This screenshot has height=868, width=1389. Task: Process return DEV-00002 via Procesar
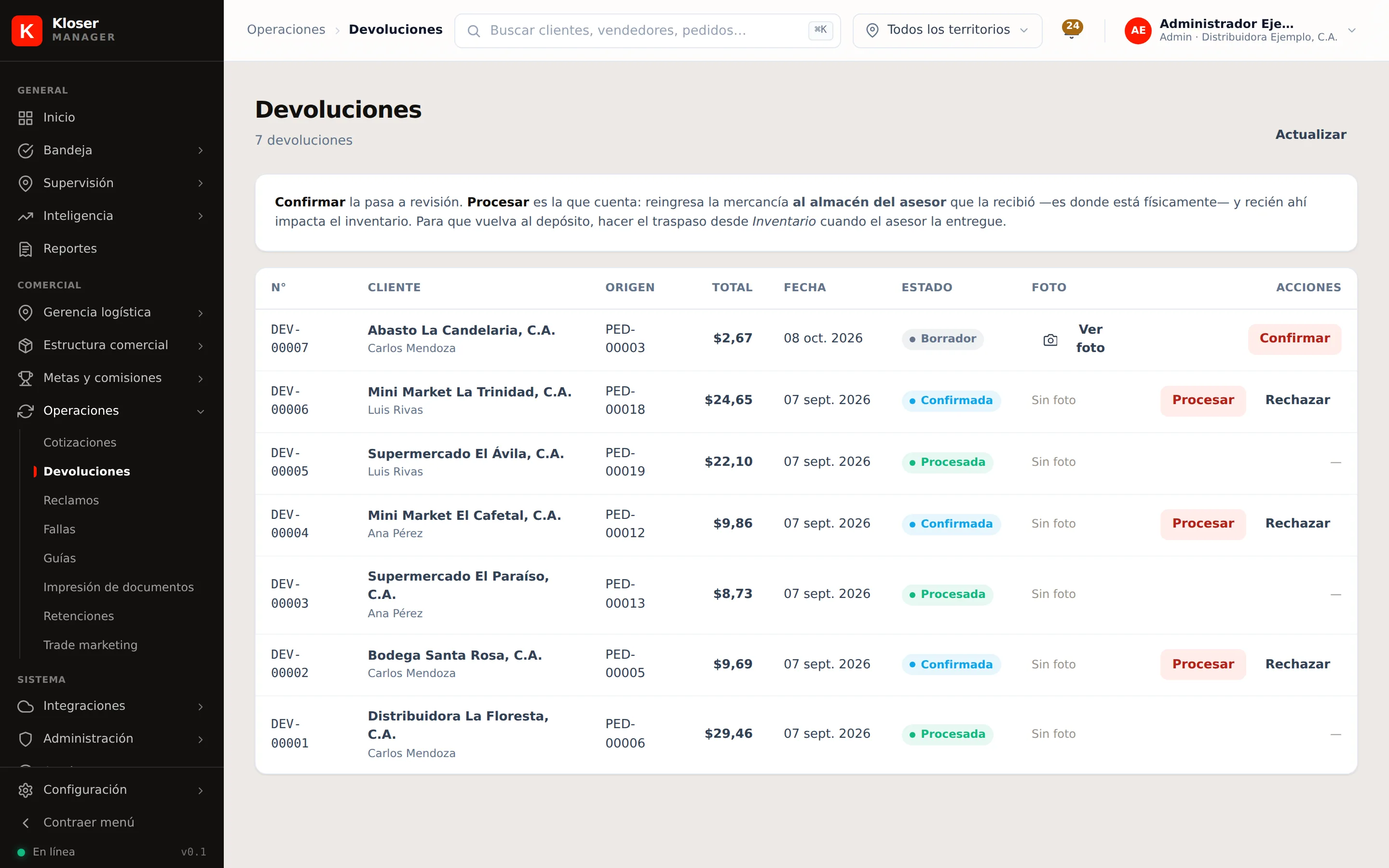coord(1203,664)
